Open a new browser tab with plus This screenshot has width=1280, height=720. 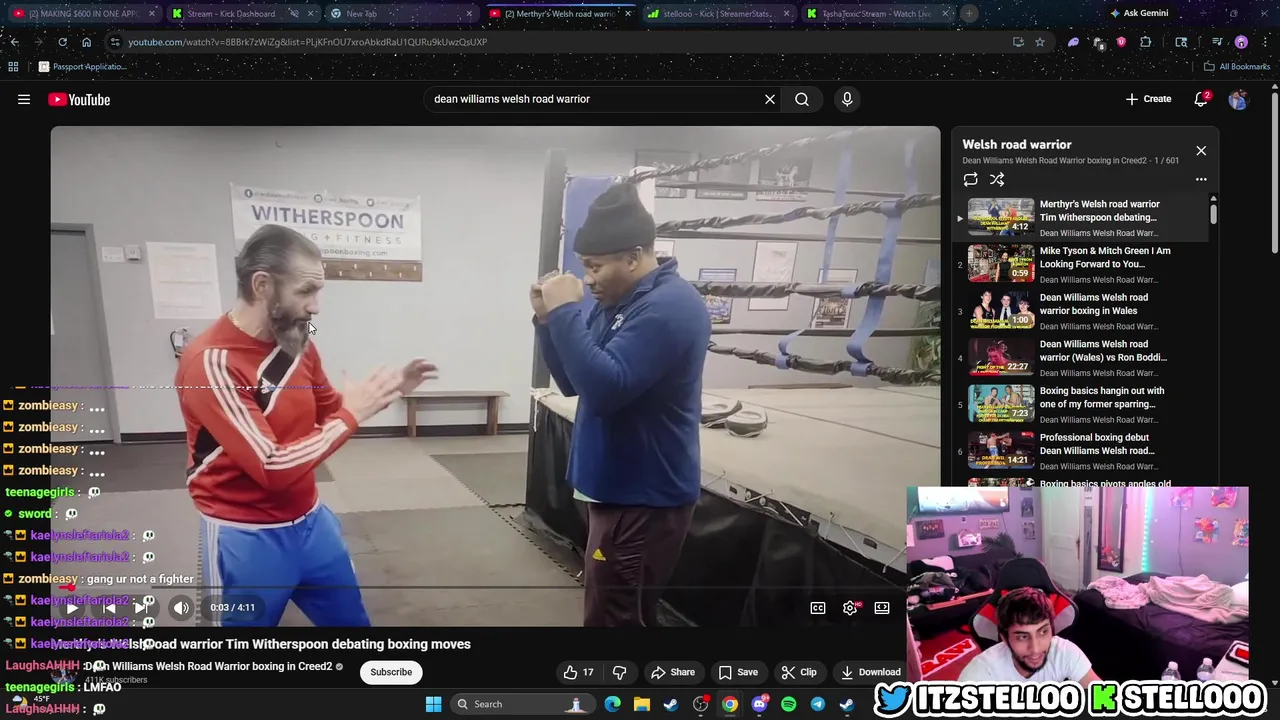pyautogui.click(x=969, y=14)
